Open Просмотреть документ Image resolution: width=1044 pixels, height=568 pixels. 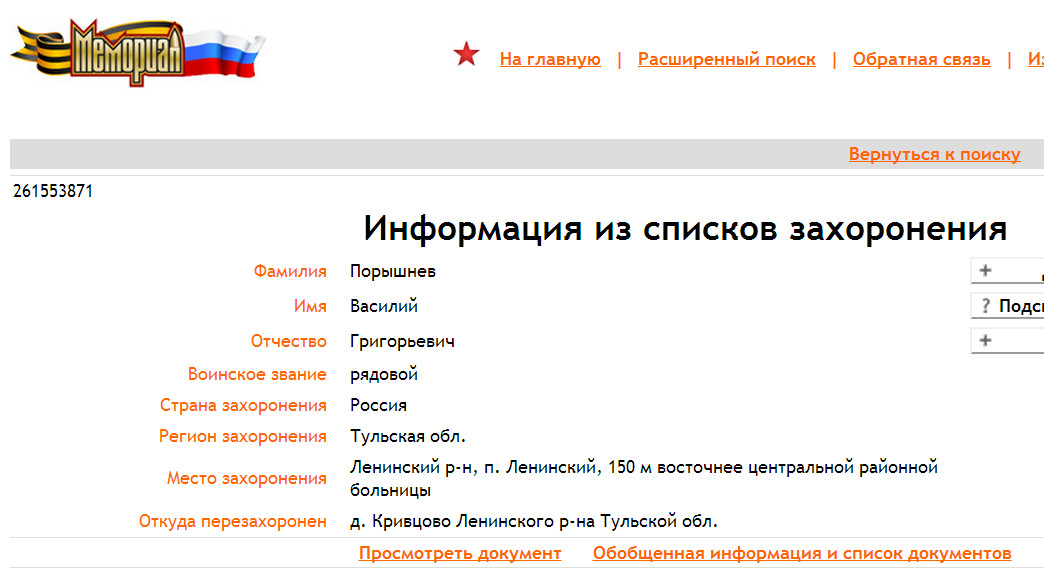tap(460, 553)
